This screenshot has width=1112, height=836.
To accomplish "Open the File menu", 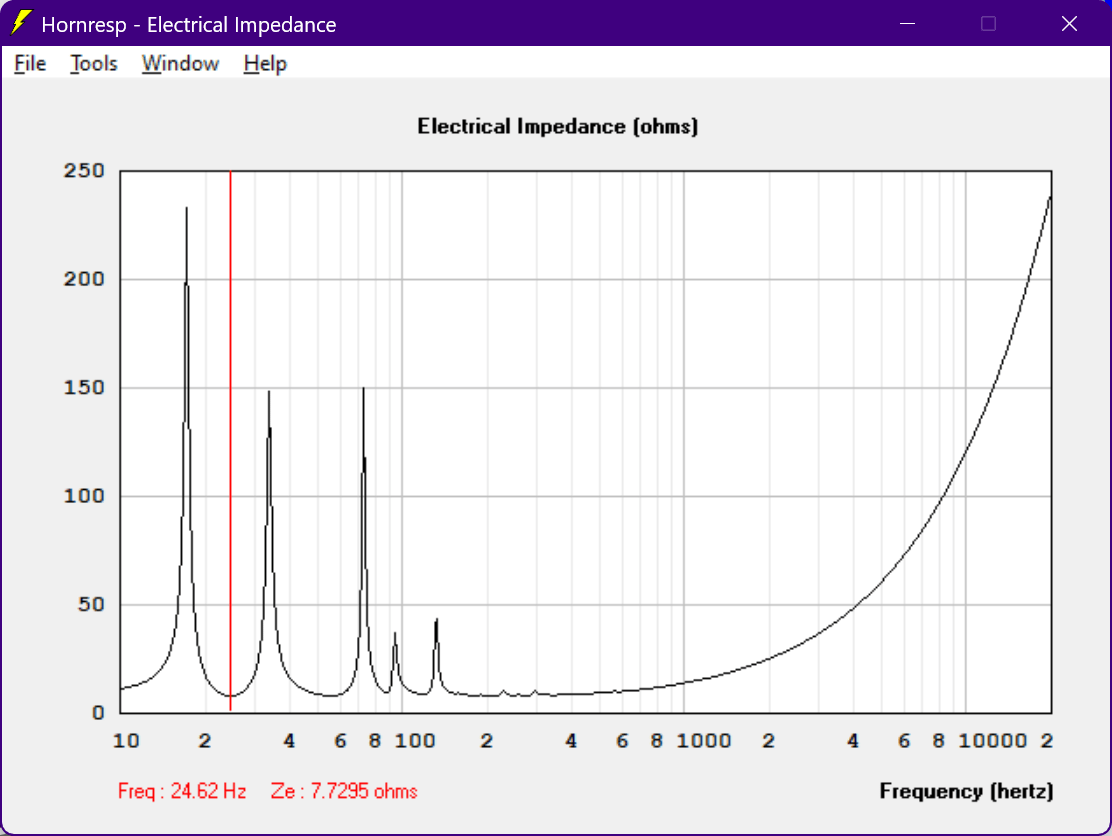I will coord(30,64).
